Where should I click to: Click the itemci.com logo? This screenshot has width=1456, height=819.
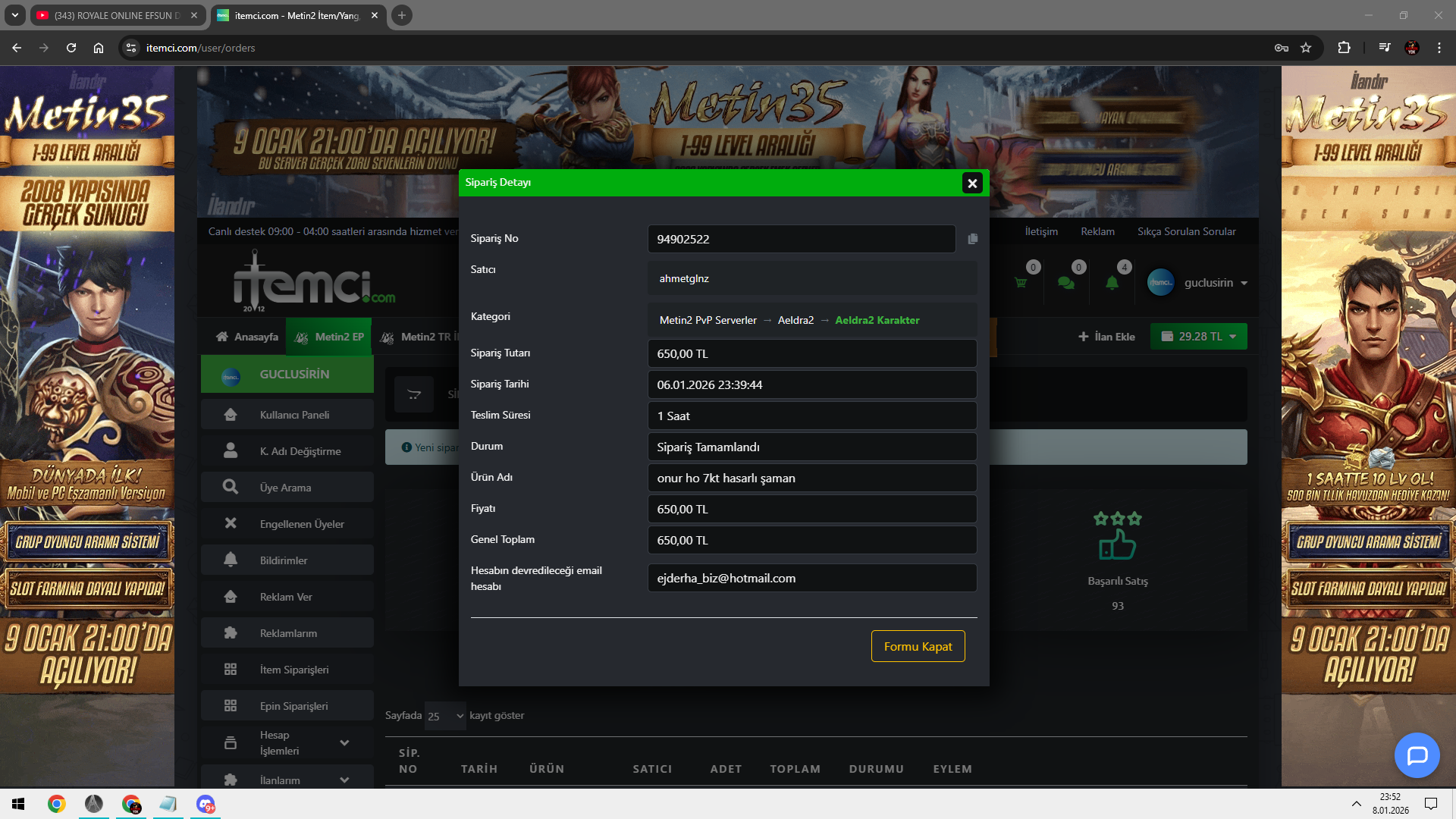(x=313, y=281)
